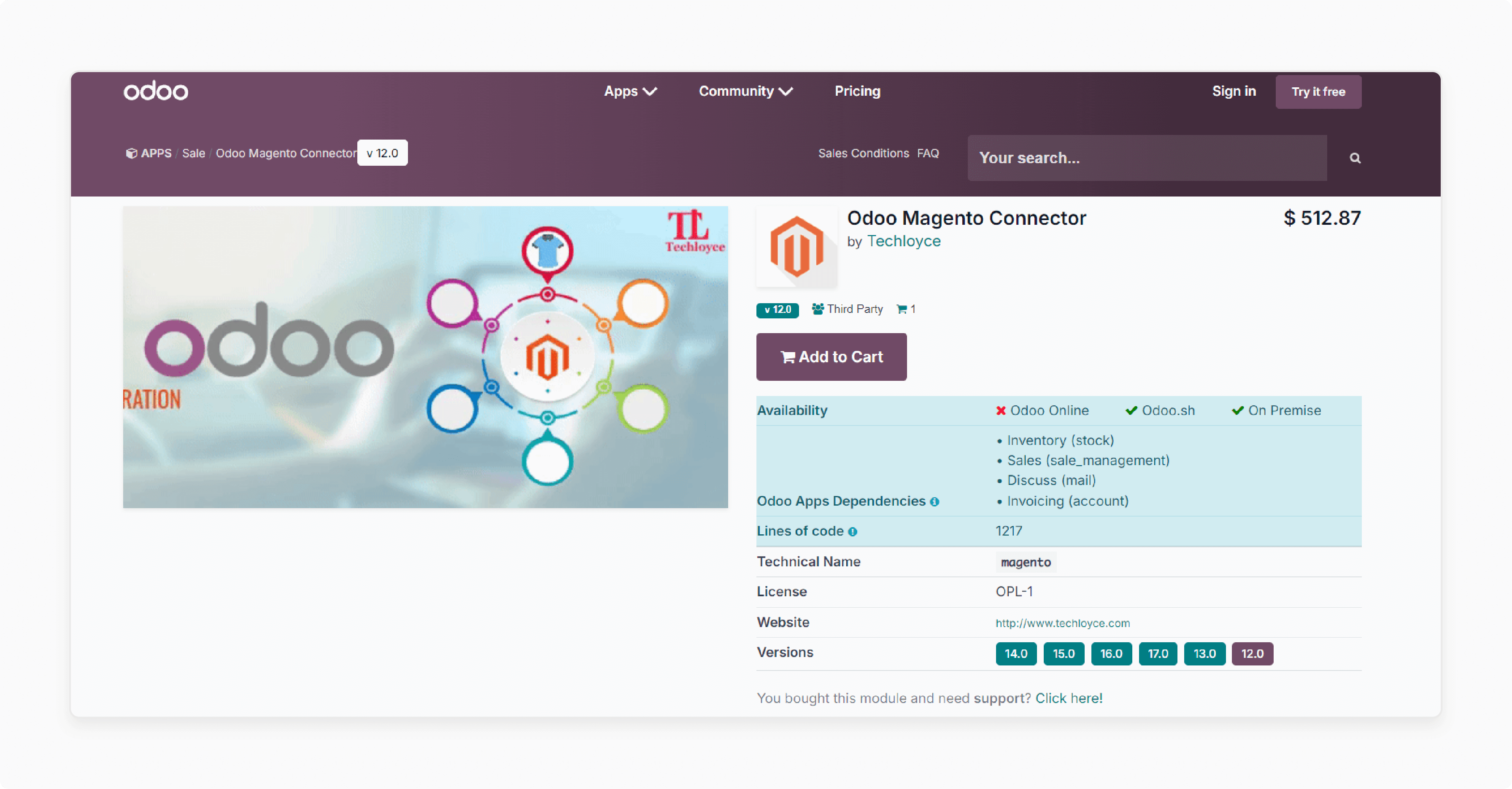Open the Sale category breadcrumb
The height and width of the screenshot is (789, 1512).
pos(193,153)
